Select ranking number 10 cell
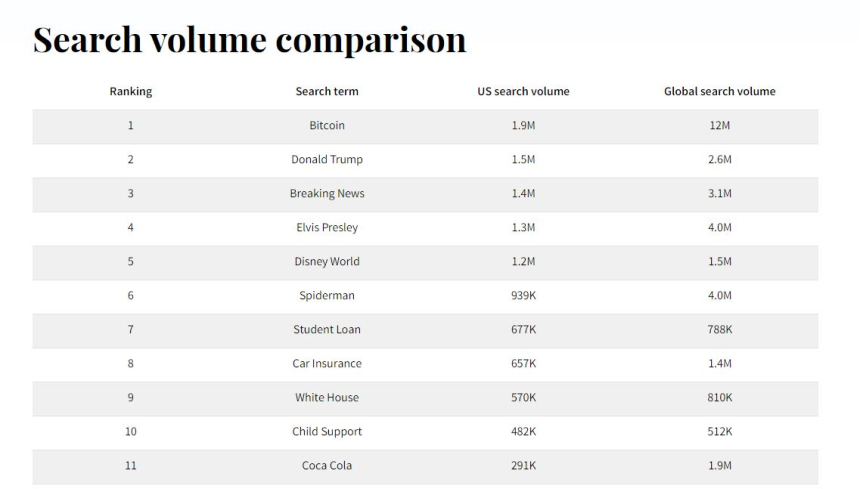 coord(131,432)
